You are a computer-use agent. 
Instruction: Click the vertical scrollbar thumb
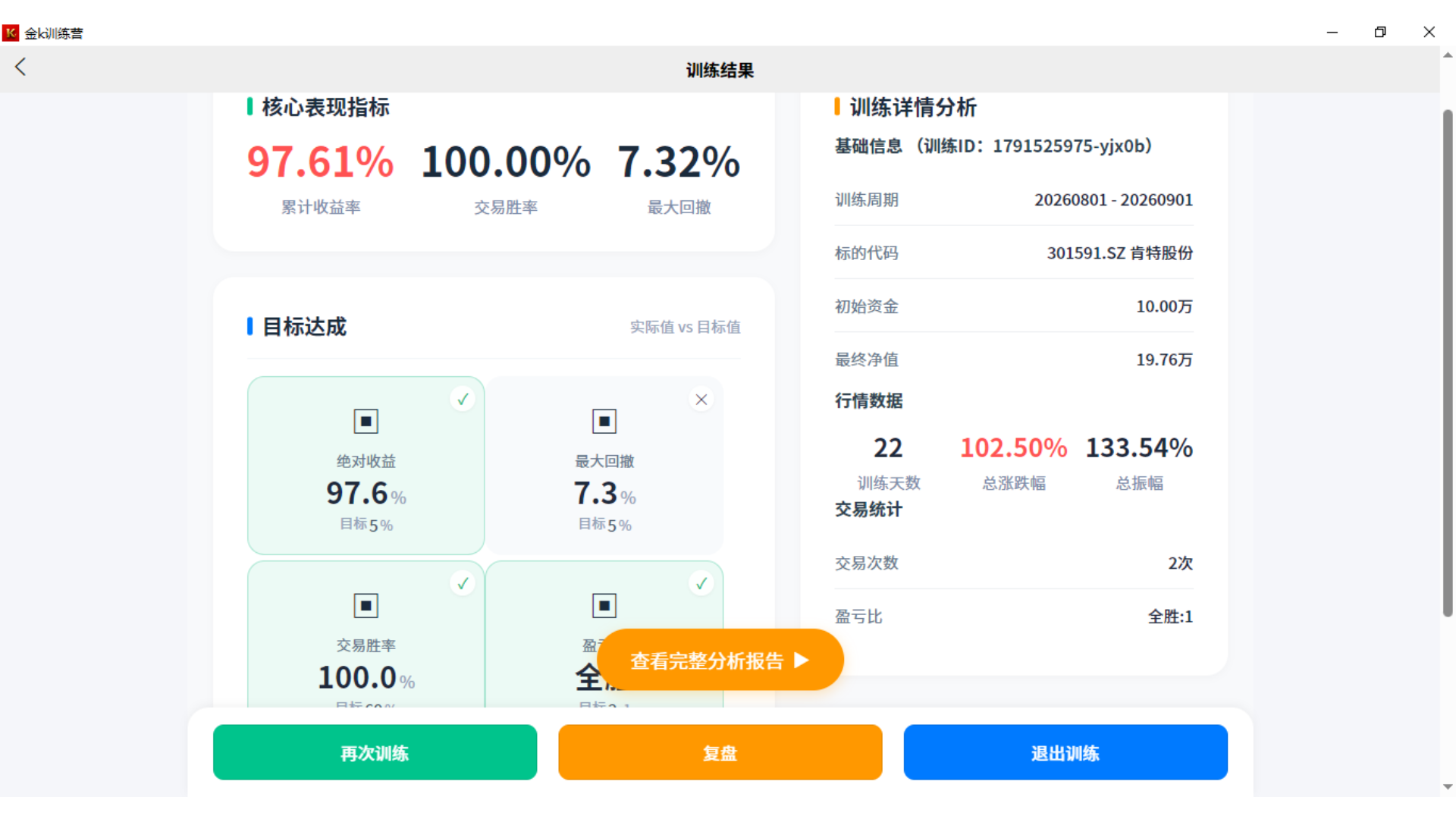tap(1447, 364)
